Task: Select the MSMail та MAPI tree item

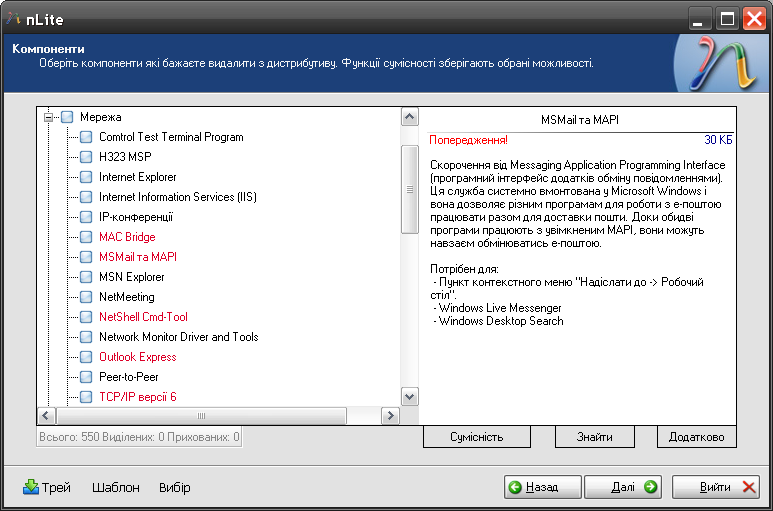Action: (137, 257)
